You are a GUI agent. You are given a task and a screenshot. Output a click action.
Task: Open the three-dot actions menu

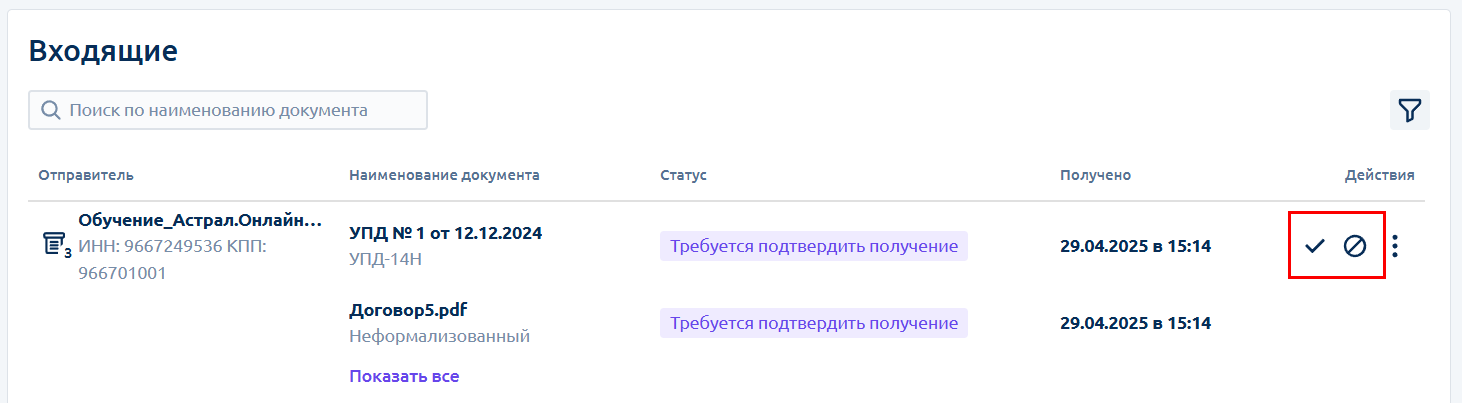(1396, 245)
